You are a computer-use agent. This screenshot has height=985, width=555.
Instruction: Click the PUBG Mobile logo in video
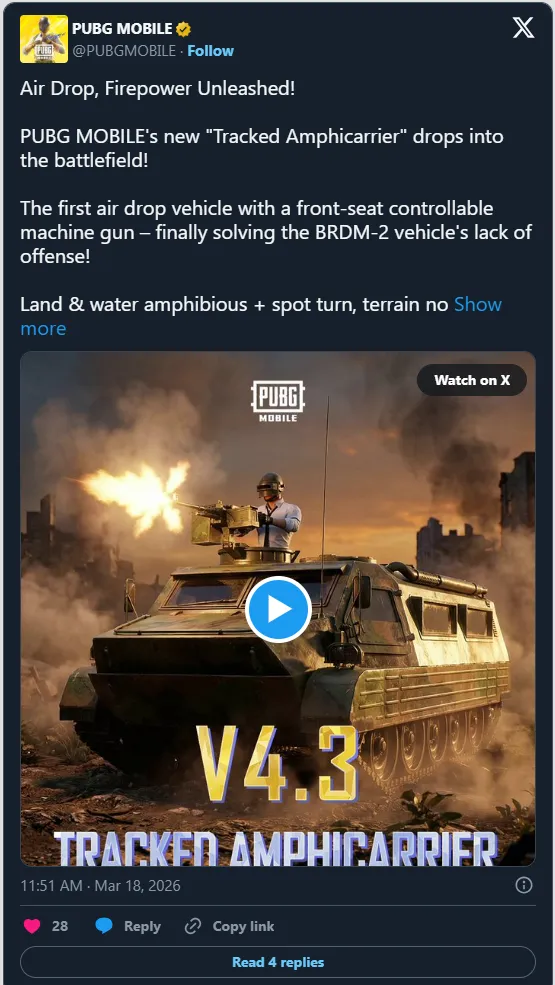point(278,401)
